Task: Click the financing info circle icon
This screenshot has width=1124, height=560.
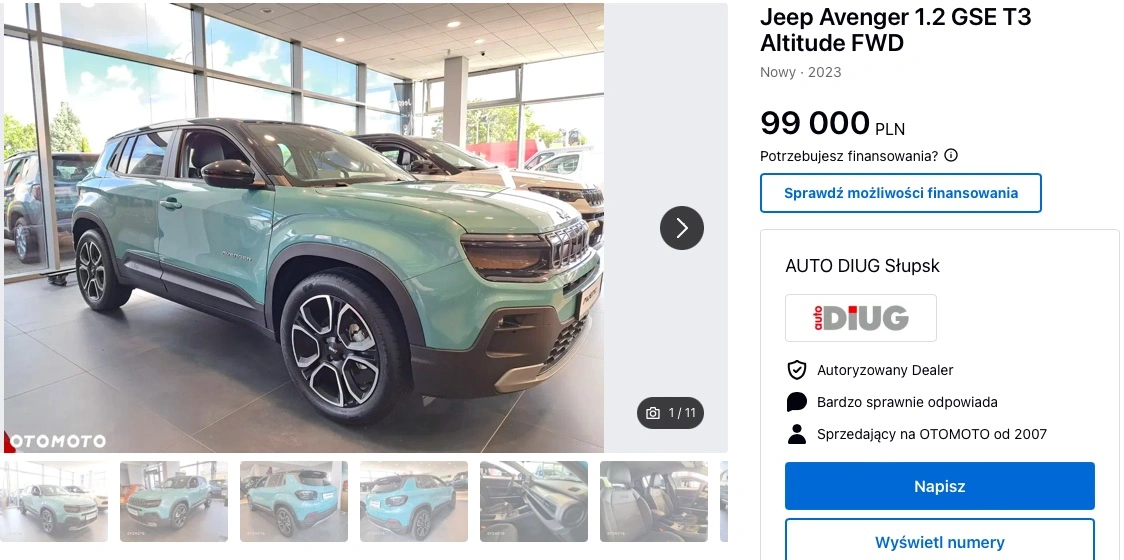Action: pyautogui.click(x=951, y=155)
